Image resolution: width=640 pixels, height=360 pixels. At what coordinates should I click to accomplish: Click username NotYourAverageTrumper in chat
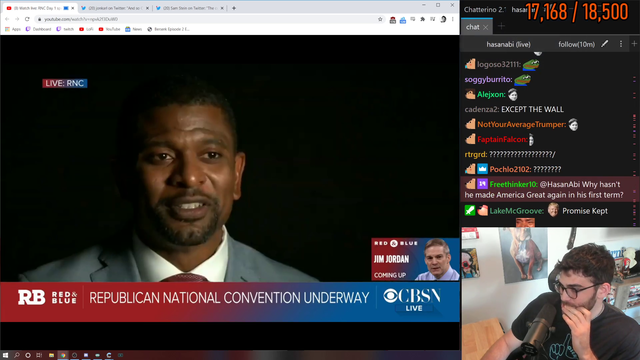(522, 124)
